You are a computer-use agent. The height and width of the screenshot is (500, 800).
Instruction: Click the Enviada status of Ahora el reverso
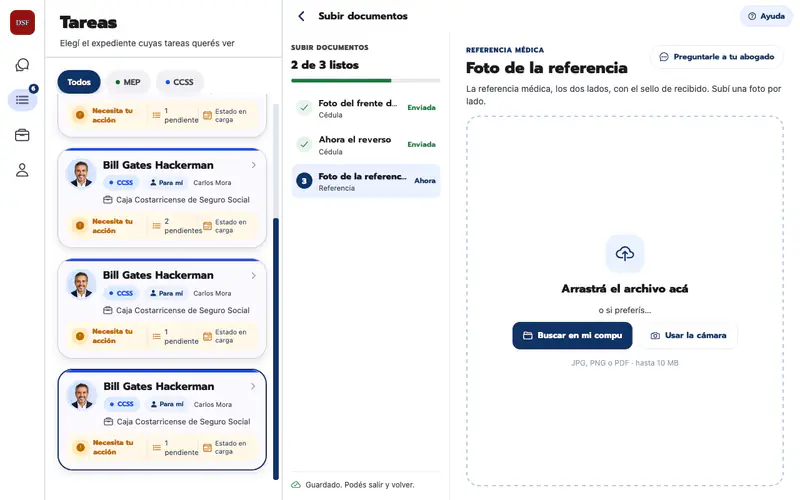pos(421,144)
